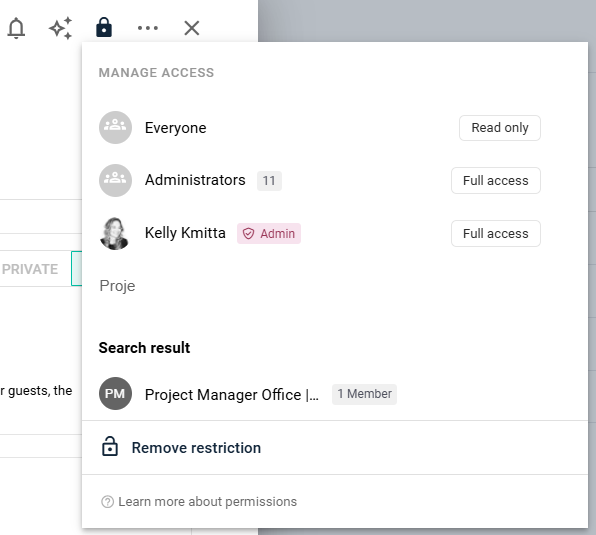This screenshot has height=535, width=596.
Task: Select Project Manager Office search result
Action: coord(334,394)
